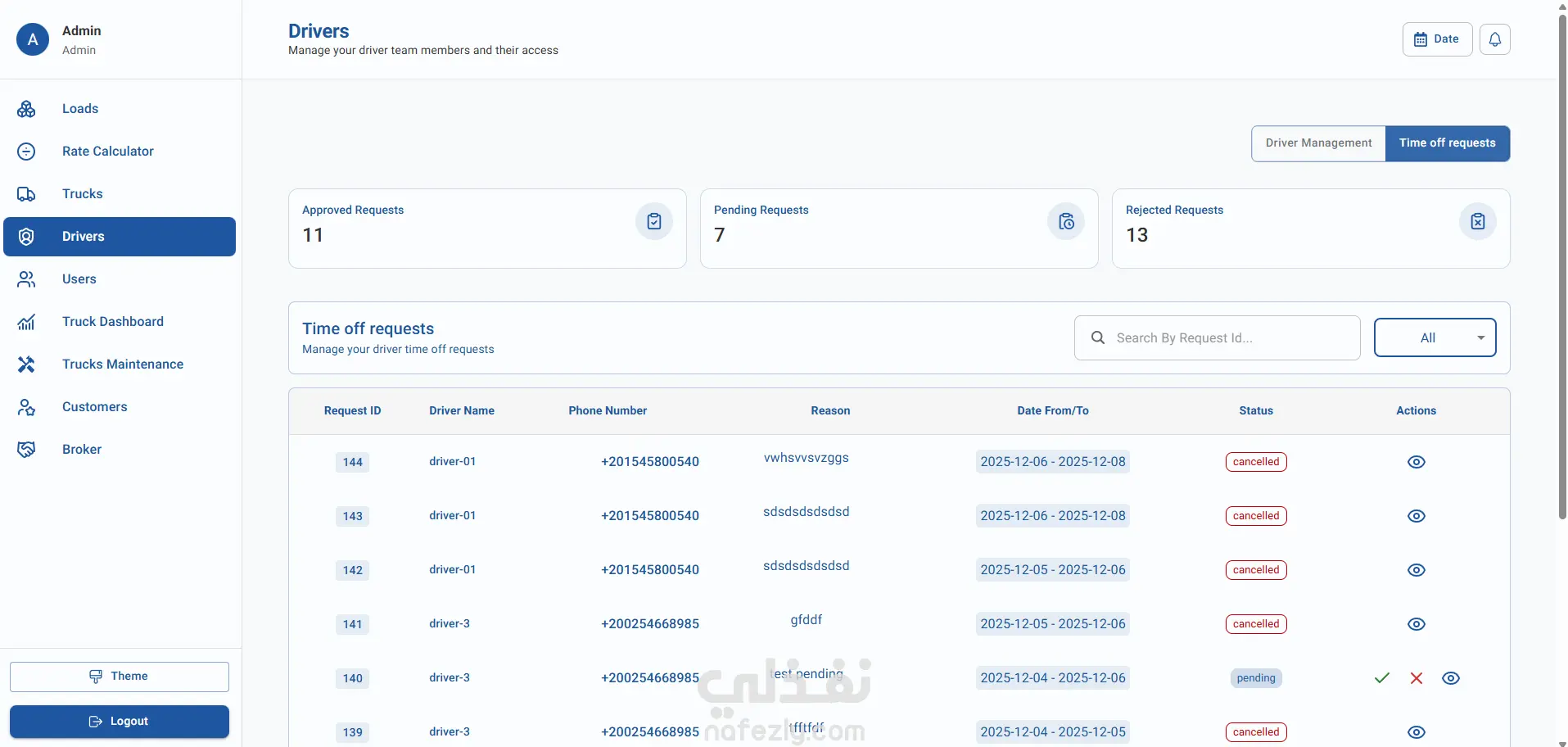Click the Rate Calculator sidebar icon
Screen dimensions: 1568x747
(26, 152)
